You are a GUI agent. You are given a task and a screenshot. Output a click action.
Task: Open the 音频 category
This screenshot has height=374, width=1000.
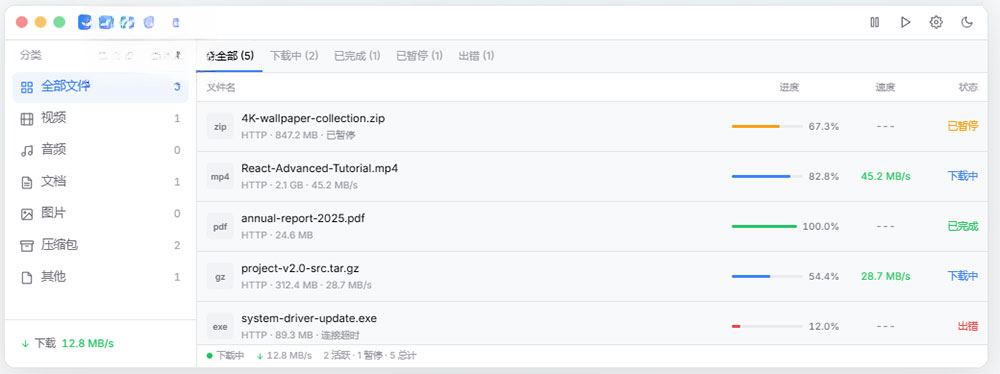tap(100, 150)
